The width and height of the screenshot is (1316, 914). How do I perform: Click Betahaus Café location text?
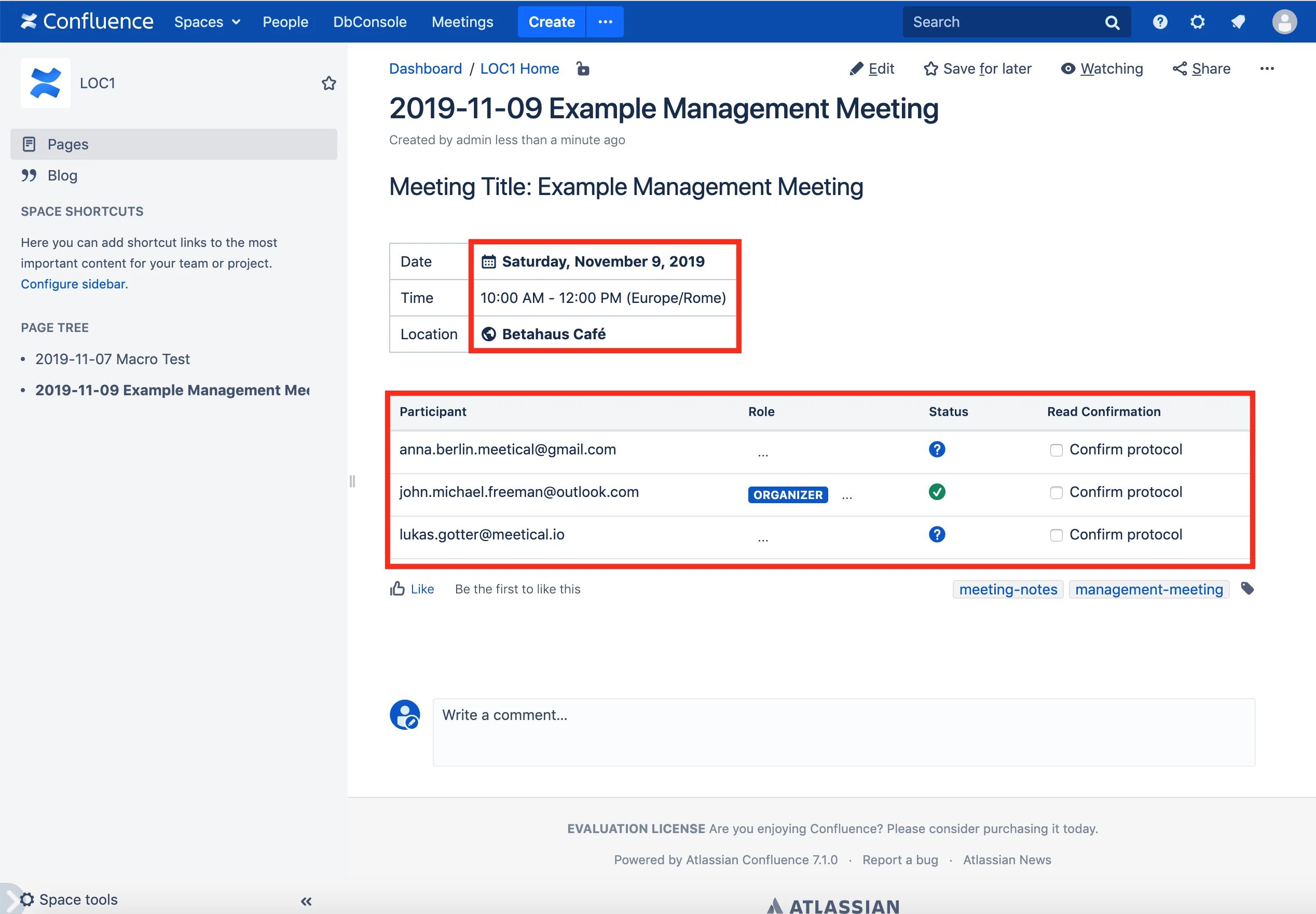click(554, 334)
